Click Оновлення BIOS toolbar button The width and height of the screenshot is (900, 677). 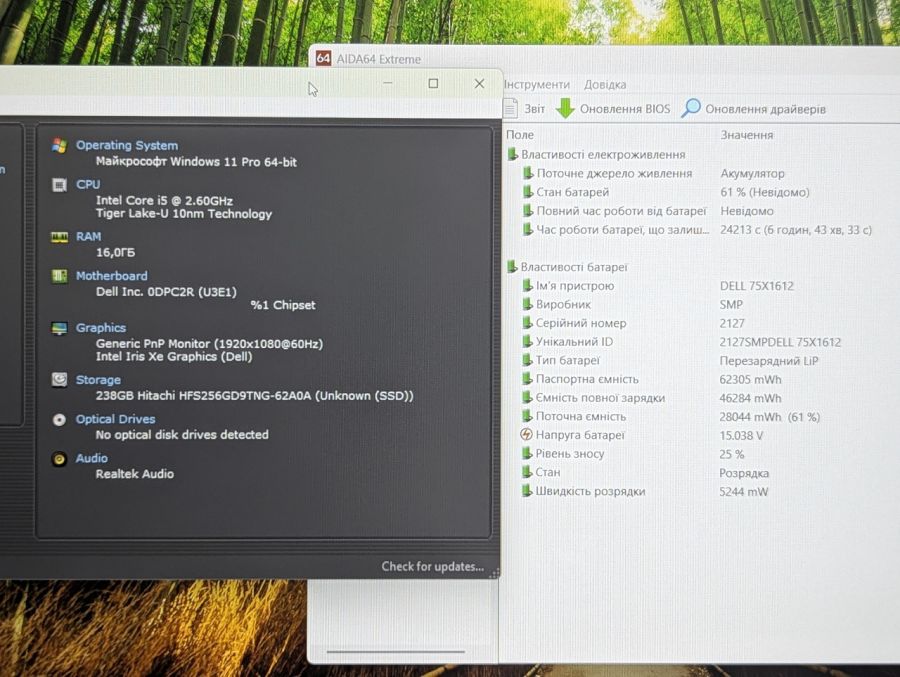[613, 109]
